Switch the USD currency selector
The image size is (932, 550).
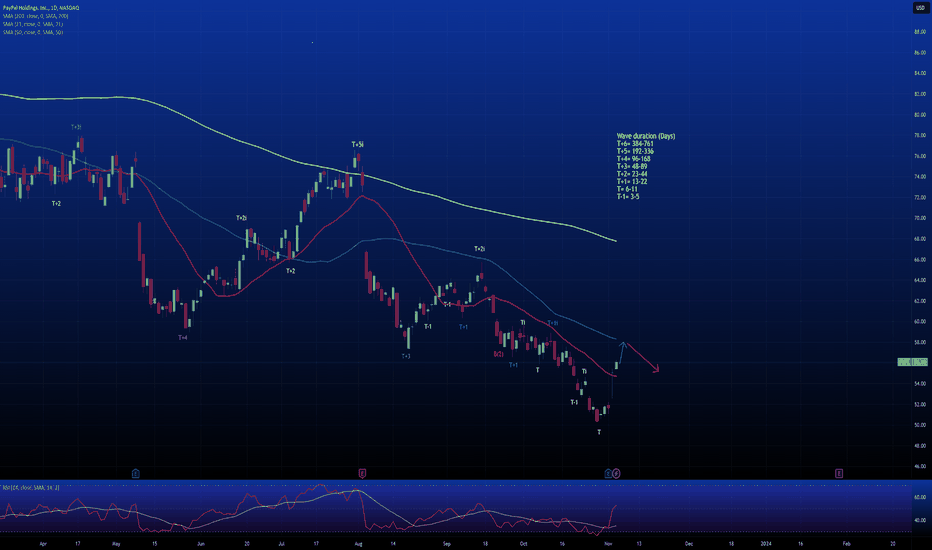(920, 8)
